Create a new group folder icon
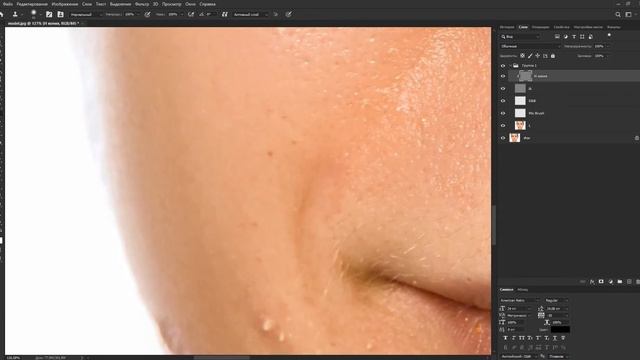This screenshot has height=360, width=640. pyautogui.click(x=620, y=282)
